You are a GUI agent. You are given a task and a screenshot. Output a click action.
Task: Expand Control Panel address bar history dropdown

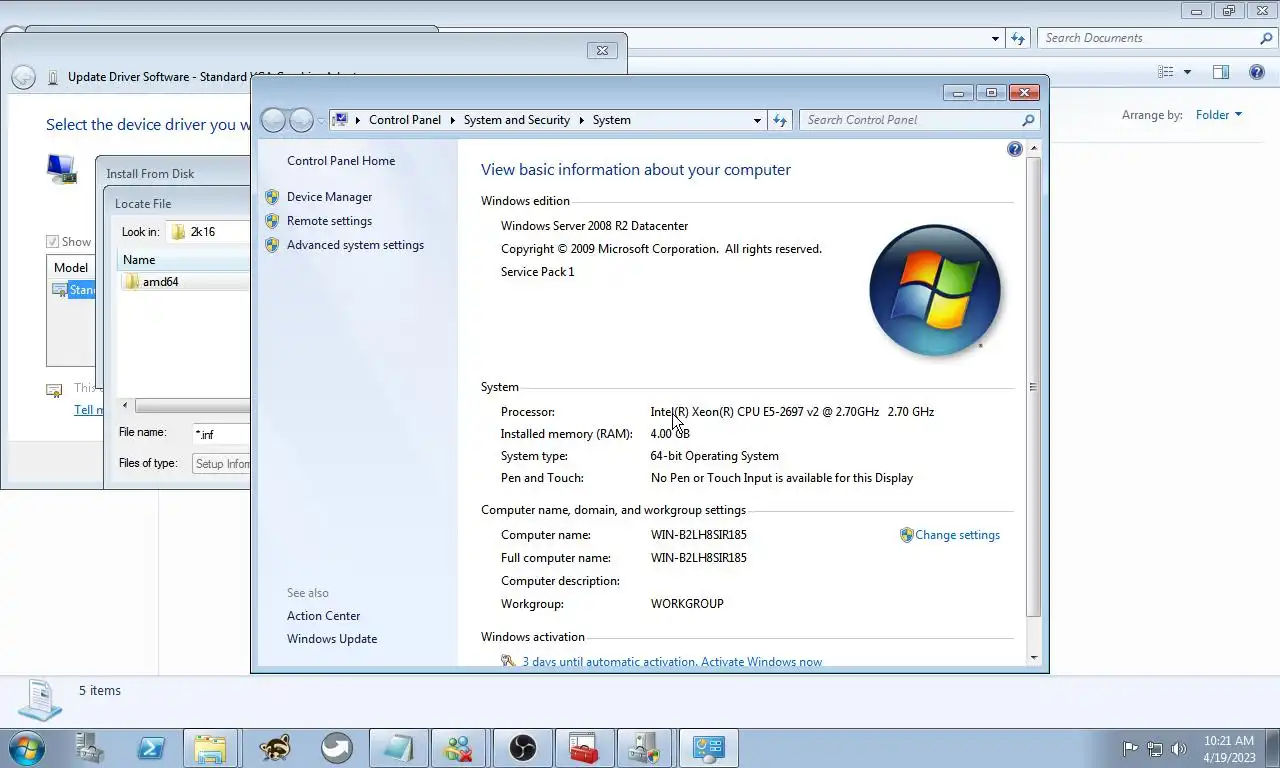coord(757,120)
